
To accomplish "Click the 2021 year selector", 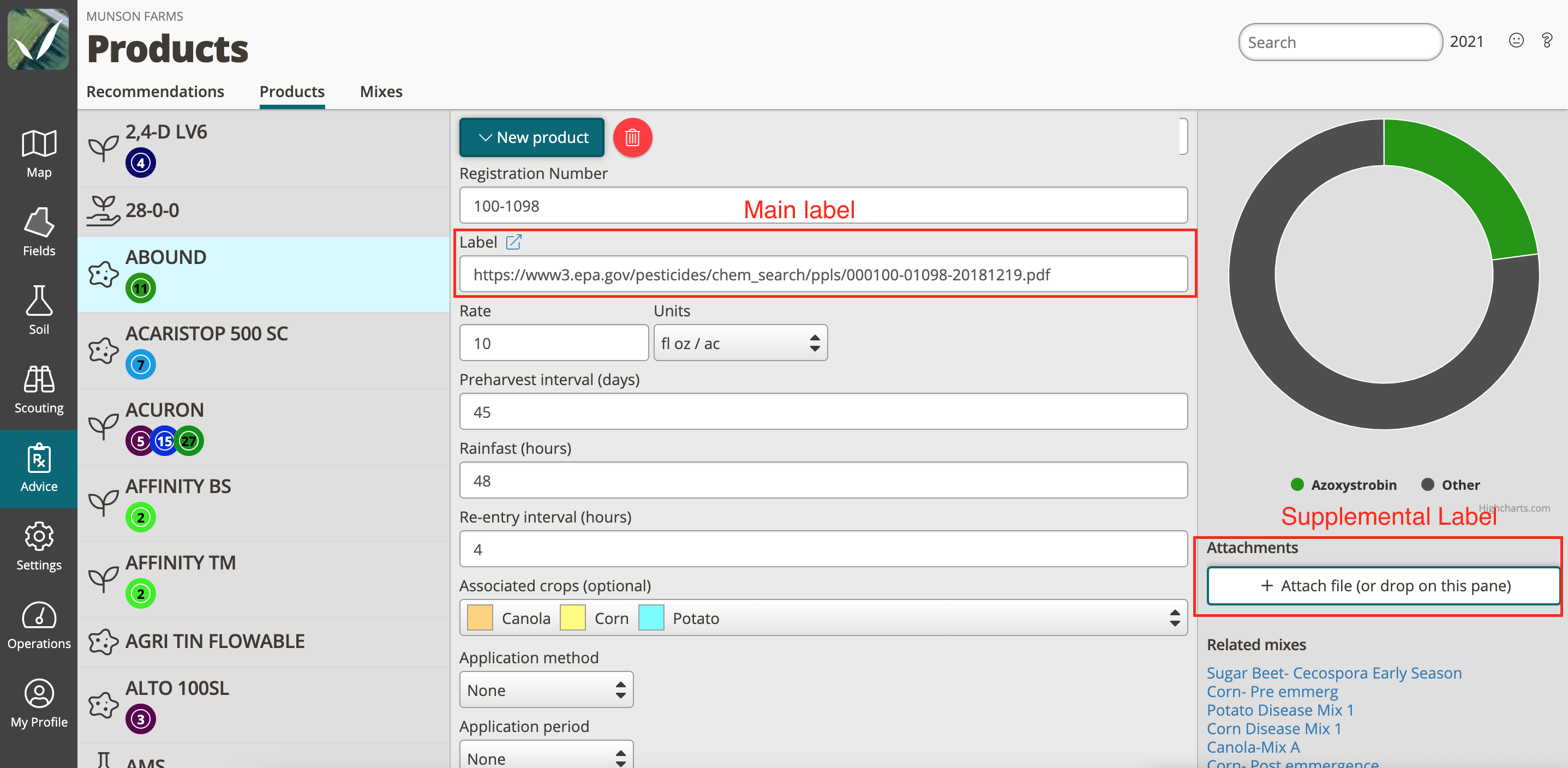I will 1467,41.
